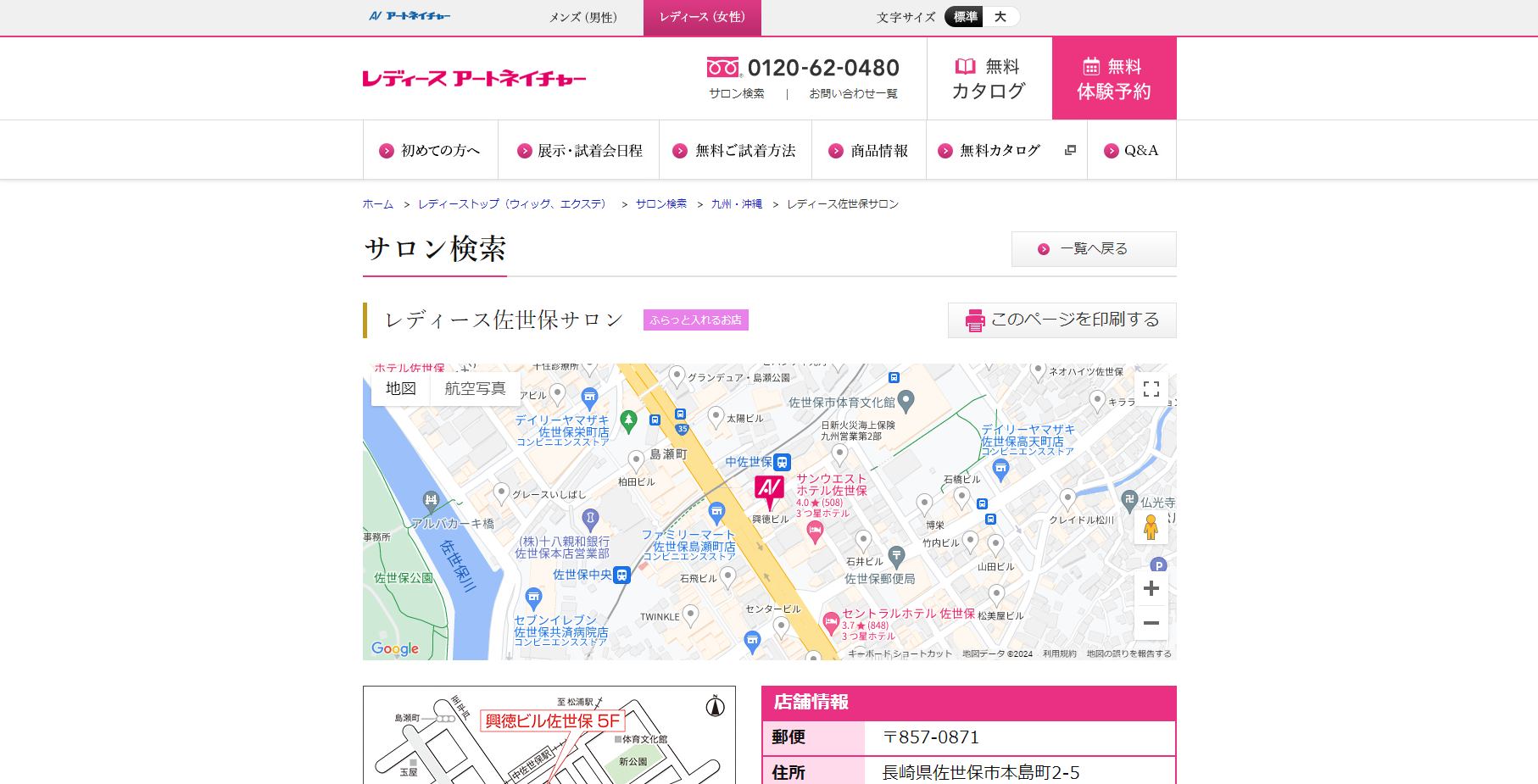Click the 佐世保郵便局 post office marker
This screenshot has width=1538, height=784.
click(x=896, y=557)
